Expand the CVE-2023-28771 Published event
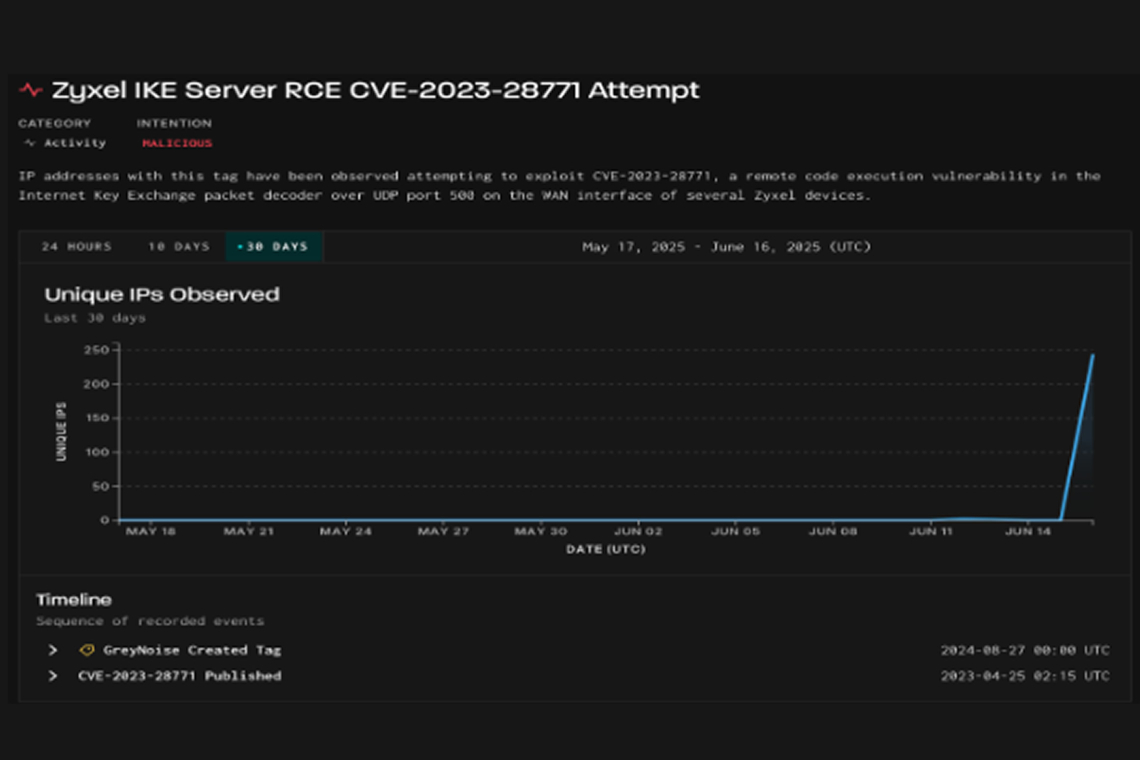 coord(52,676)
